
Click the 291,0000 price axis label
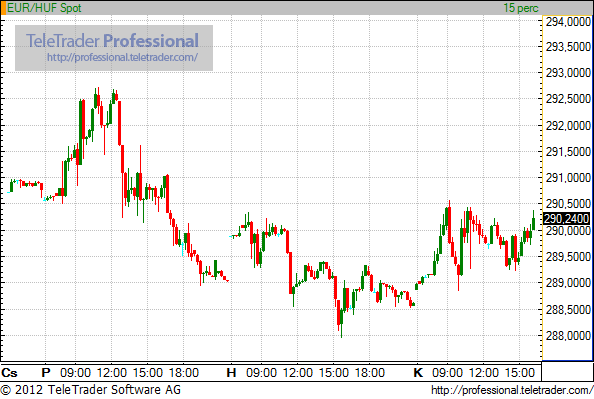[x=568, y=178]
